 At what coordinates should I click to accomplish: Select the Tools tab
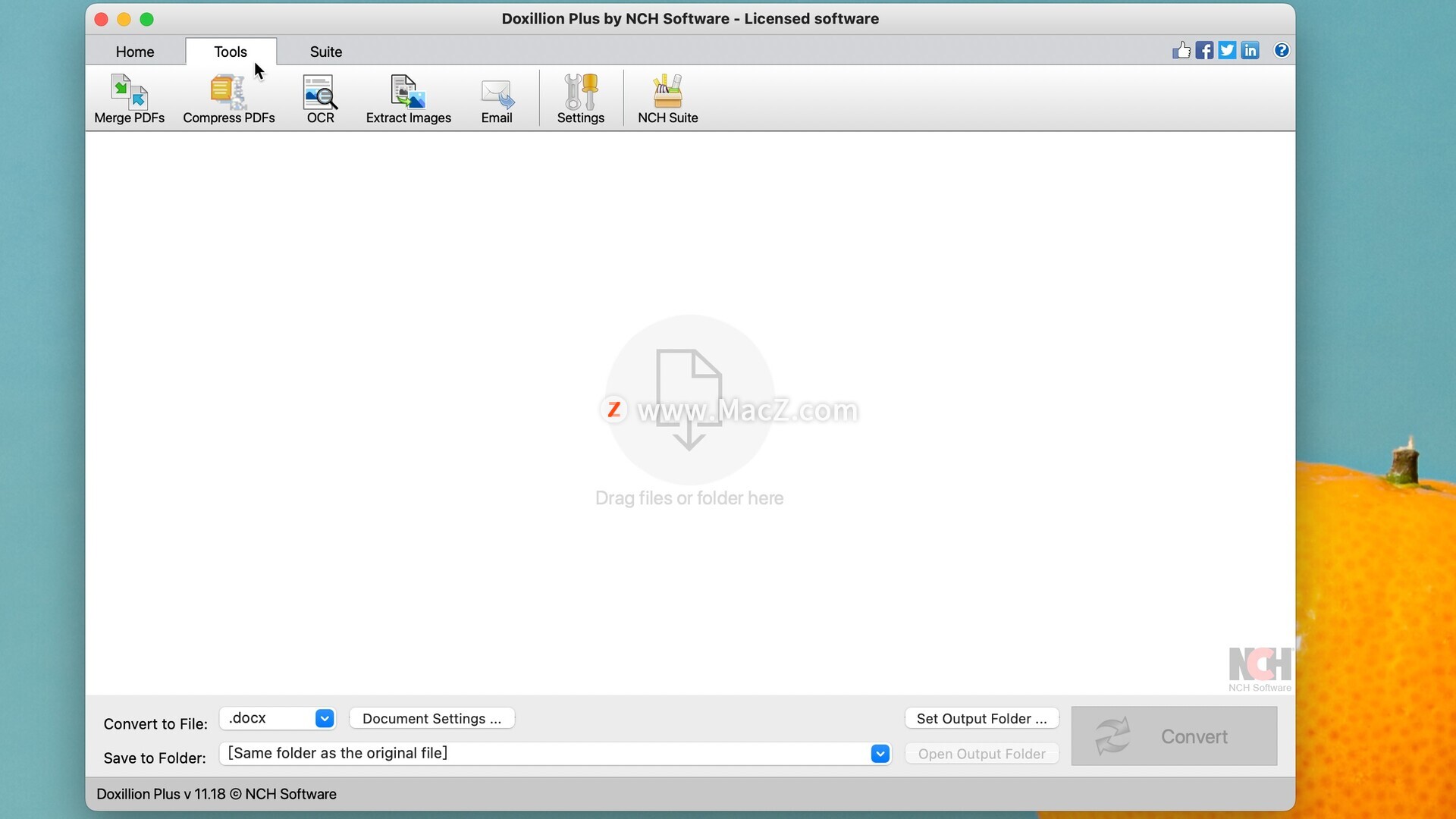tap(231, 52)
